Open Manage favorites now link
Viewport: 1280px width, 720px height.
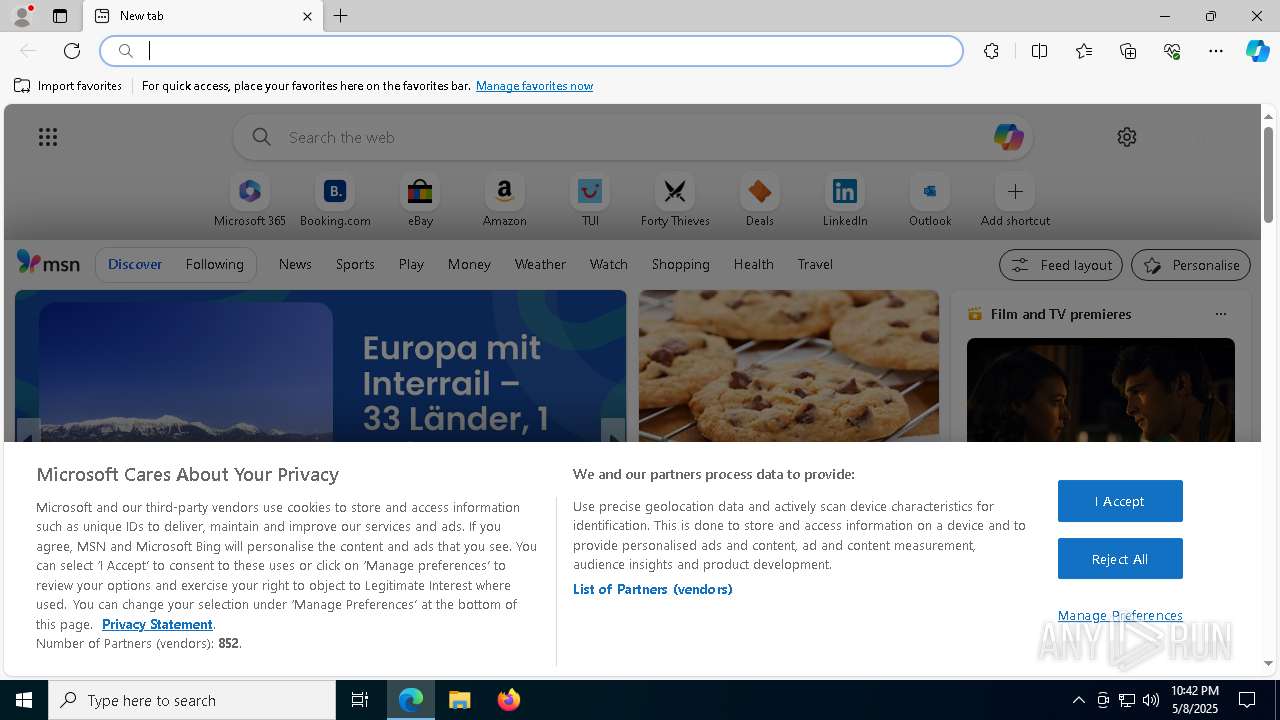(534, 86)
